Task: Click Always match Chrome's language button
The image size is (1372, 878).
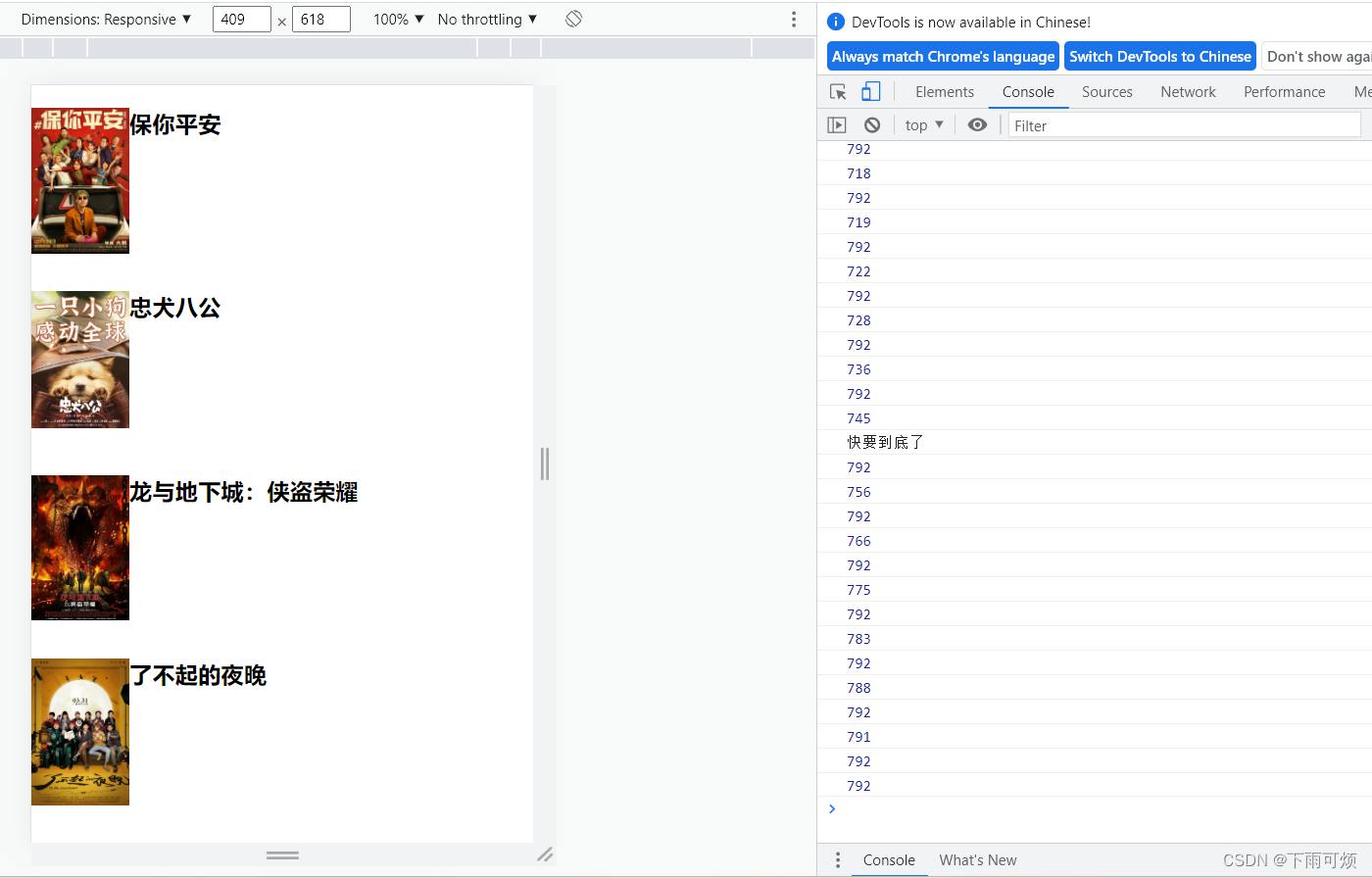Action: (x=943, y=57)
